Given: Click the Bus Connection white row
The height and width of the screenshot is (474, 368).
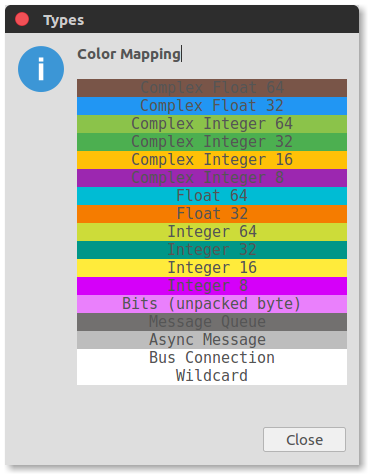Looking at the screenshot, I should point(212,358).
